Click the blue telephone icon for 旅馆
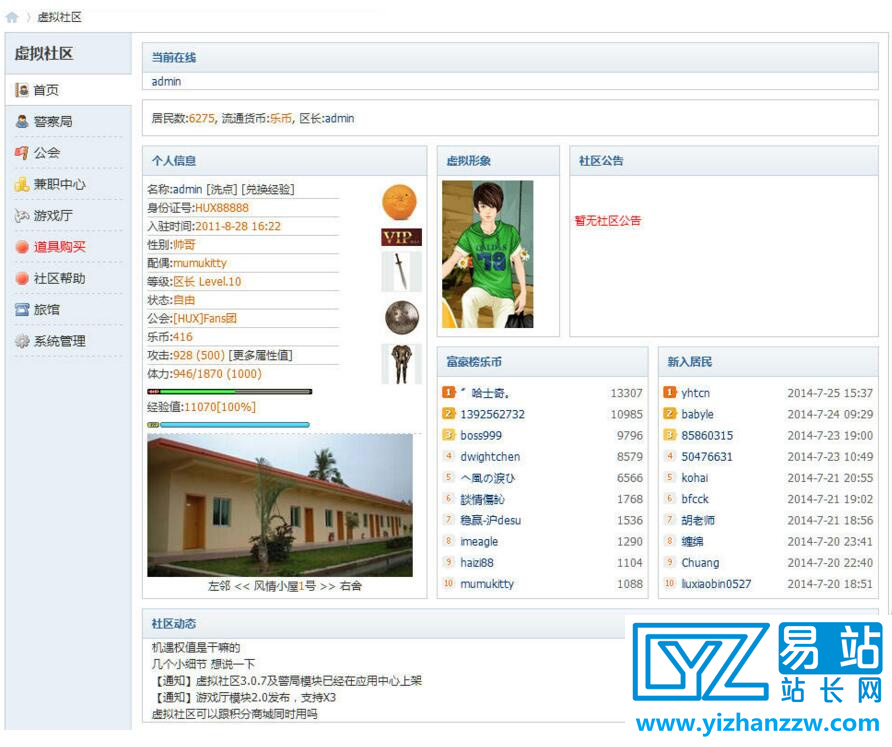 click(x=22, y=309)
